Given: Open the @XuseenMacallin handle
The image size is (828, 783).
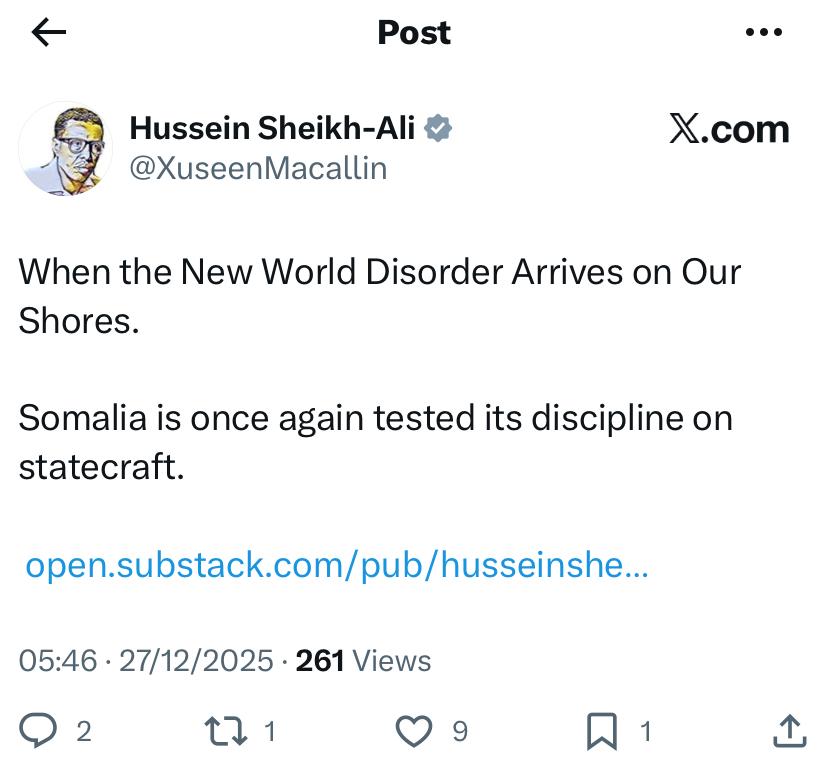Looking at the screenshot, I should [258, 168].
